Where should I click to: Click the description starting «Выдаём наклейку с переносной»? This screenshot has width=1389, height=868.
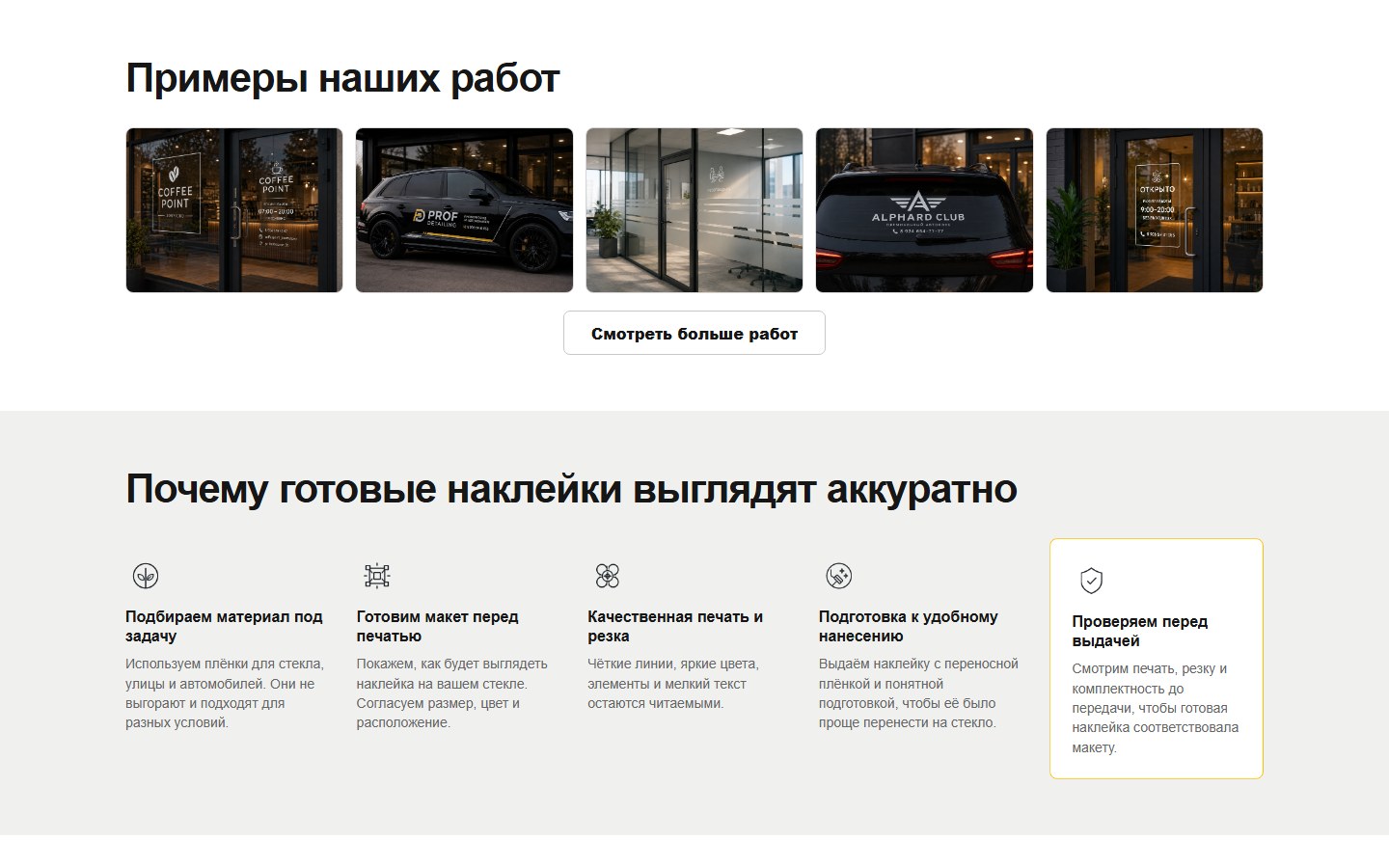pos(918,693)
